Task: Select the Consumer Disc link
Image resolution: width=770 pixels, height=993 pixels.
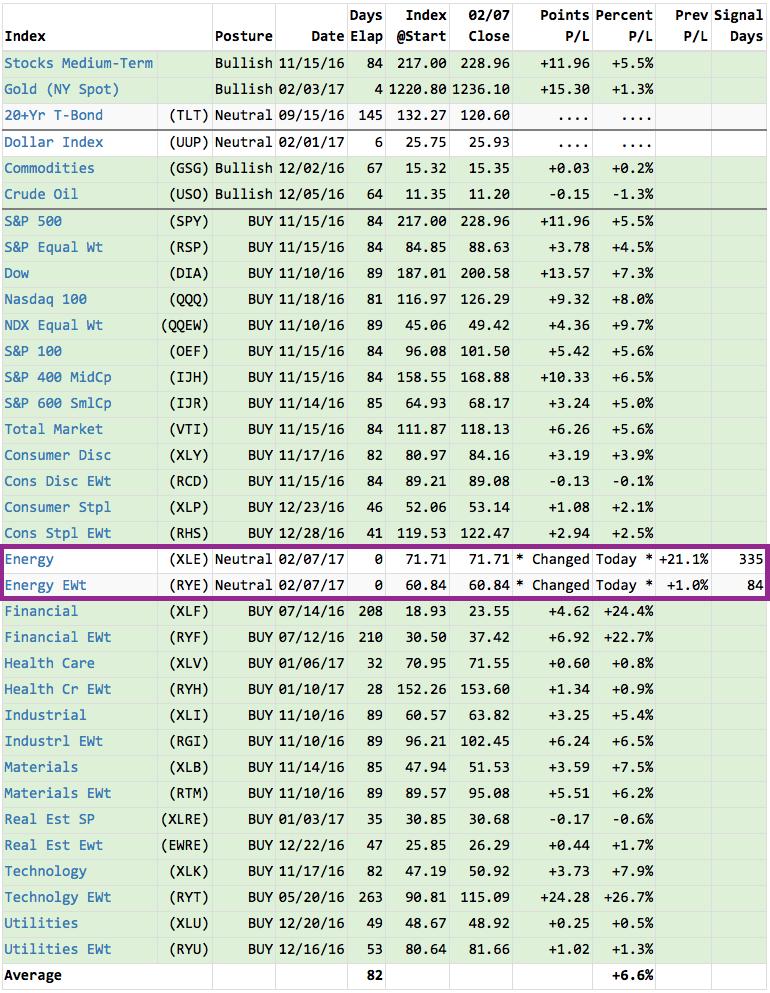Action: pyautogui.click(x=58, y=455)
